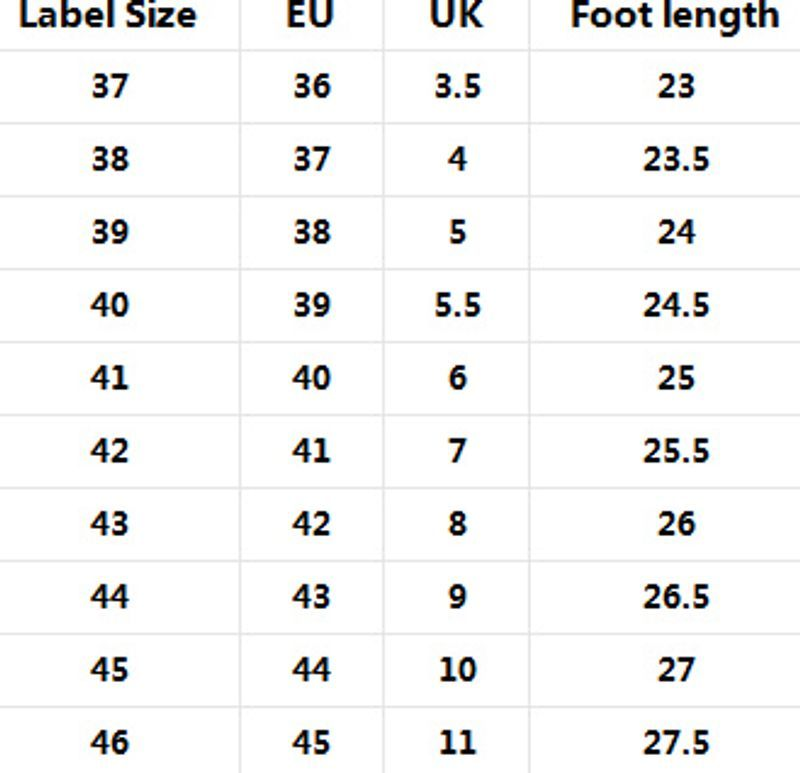This screenshot has width=800, height=773.
Task: Click foot length 27.5 cell
Action: pyautogui.click(x=675, y=742)
